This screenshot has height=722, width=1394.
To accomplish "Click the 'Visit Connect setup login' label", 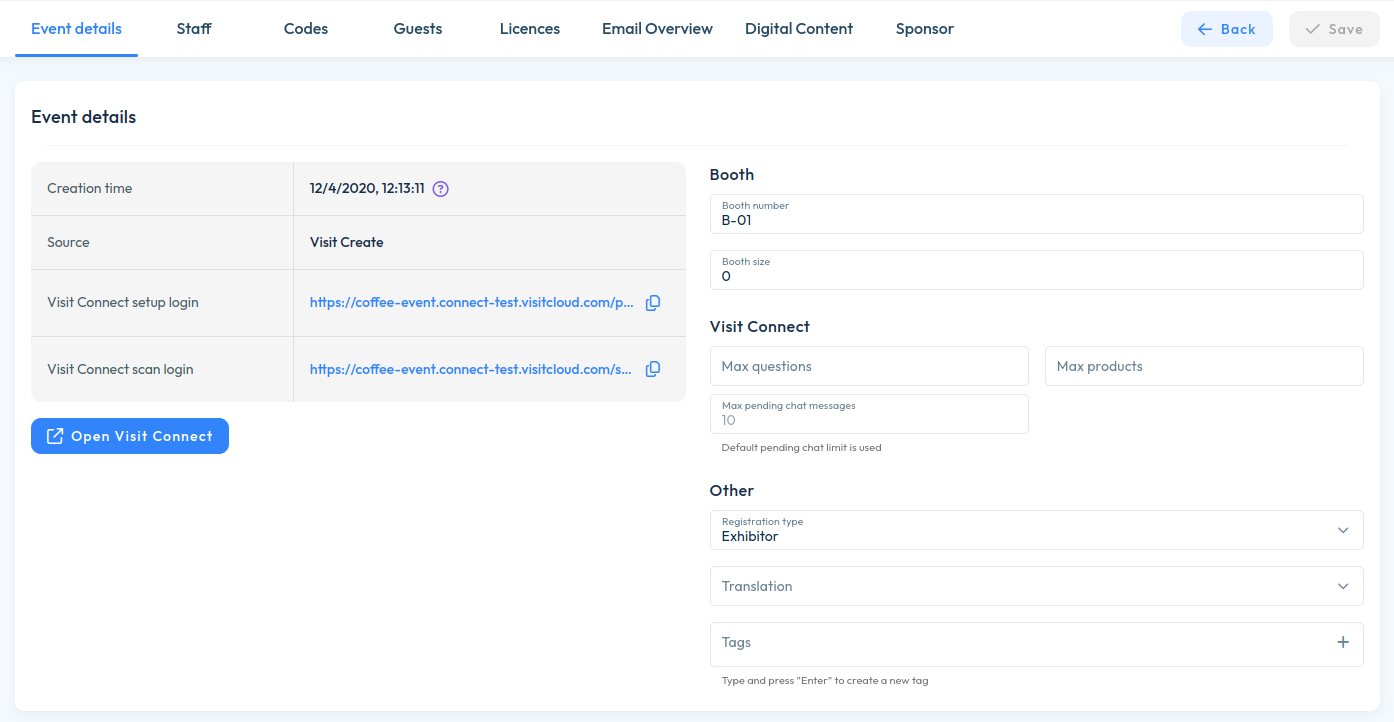I will (123, 303).
